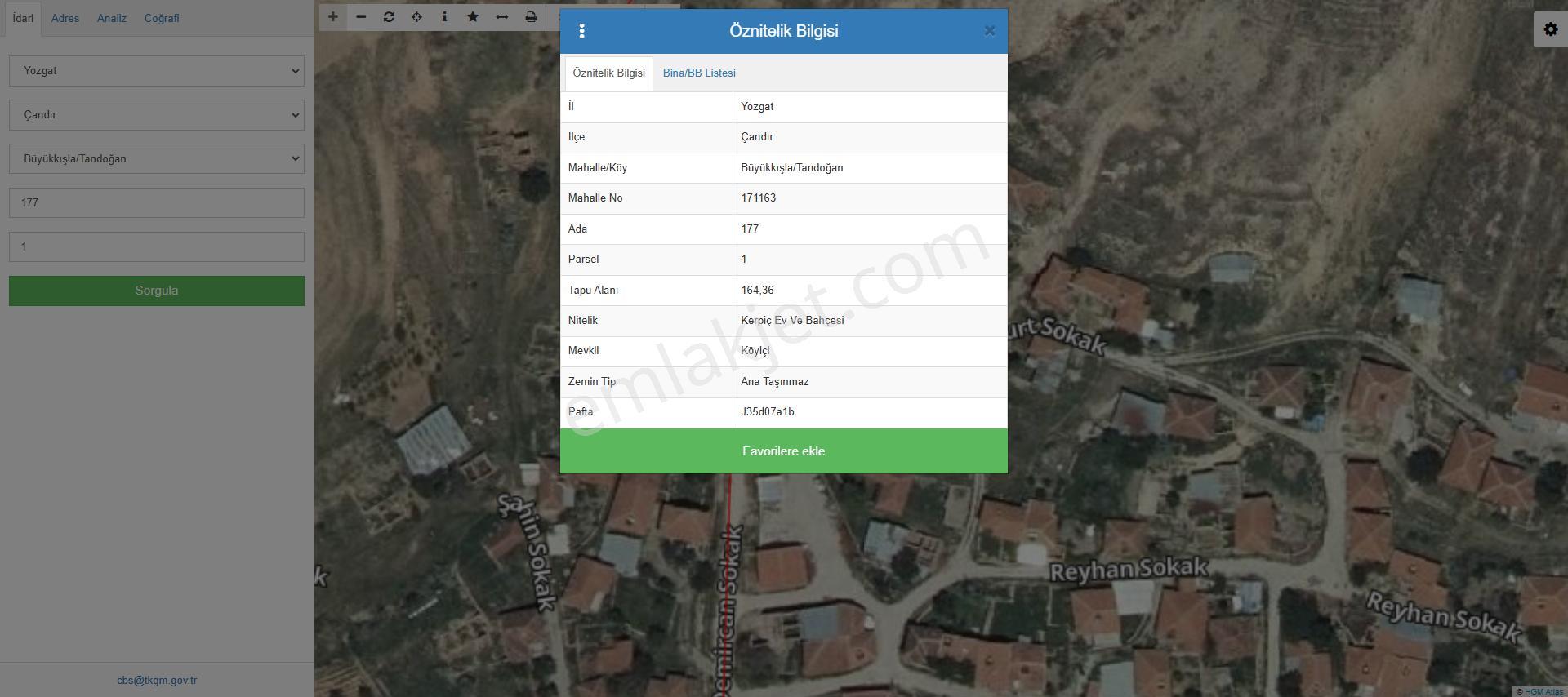
Task: Click the Nitelik row label
Action: tap(583, 321)
